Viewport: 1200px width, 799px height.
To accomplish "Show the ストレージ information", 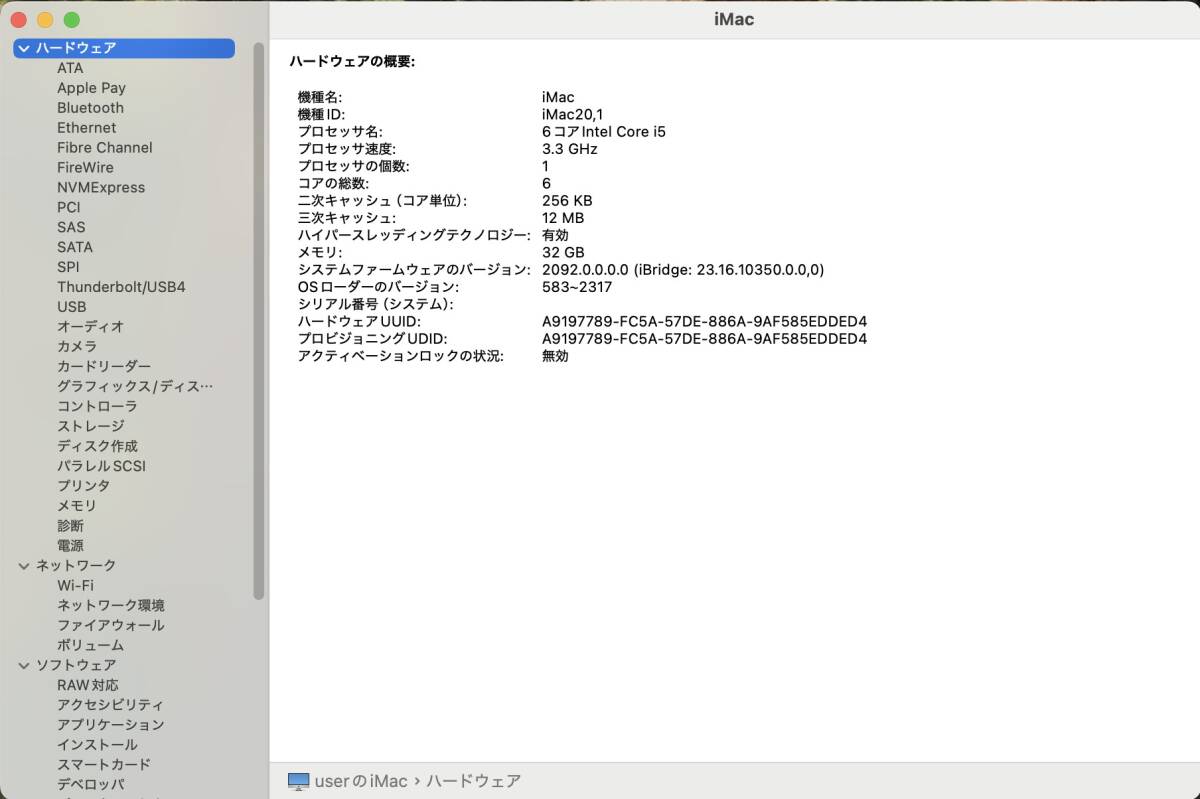I will click(90, 426).
